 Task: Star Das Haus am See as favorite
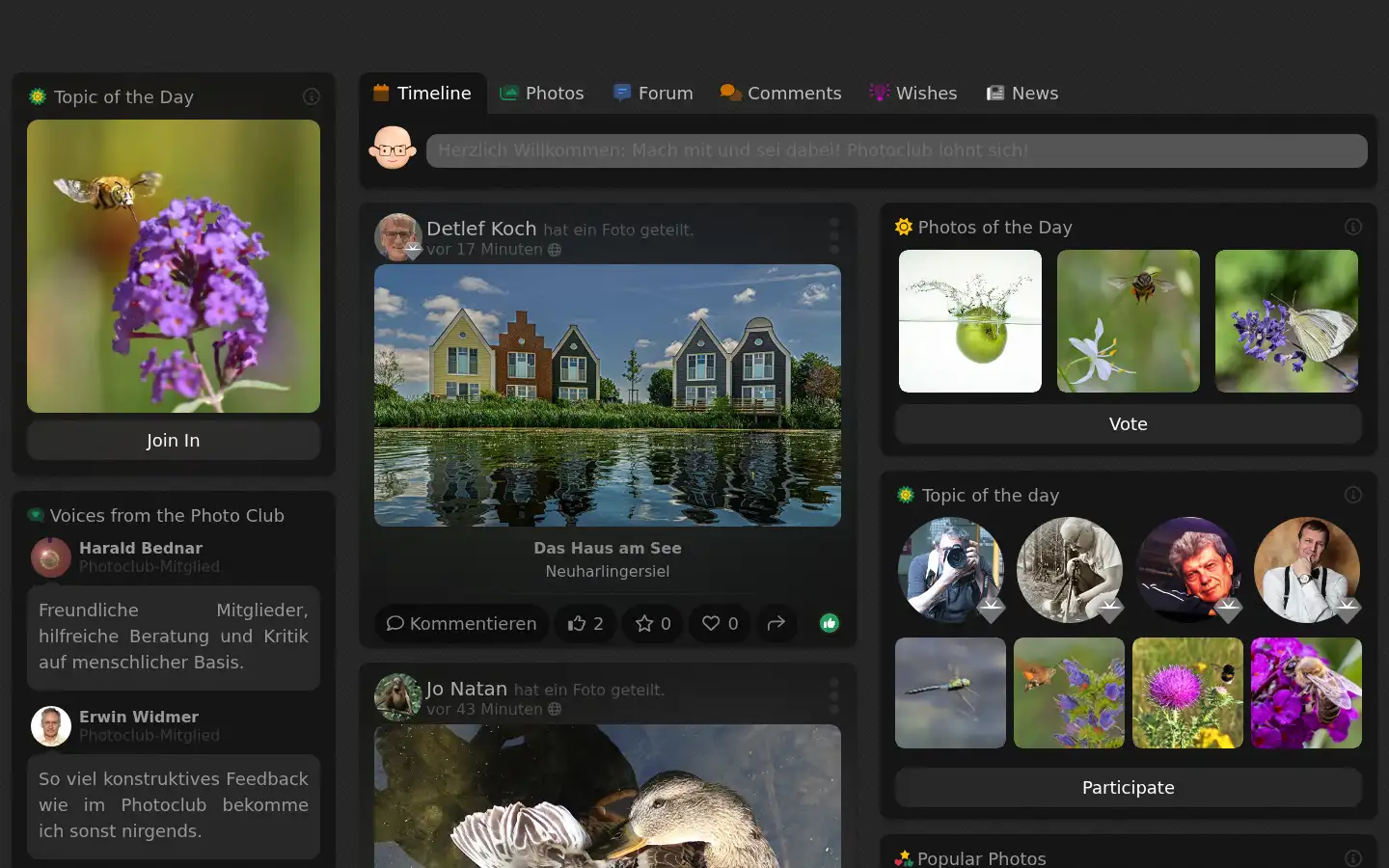click(x=653, y=624)
